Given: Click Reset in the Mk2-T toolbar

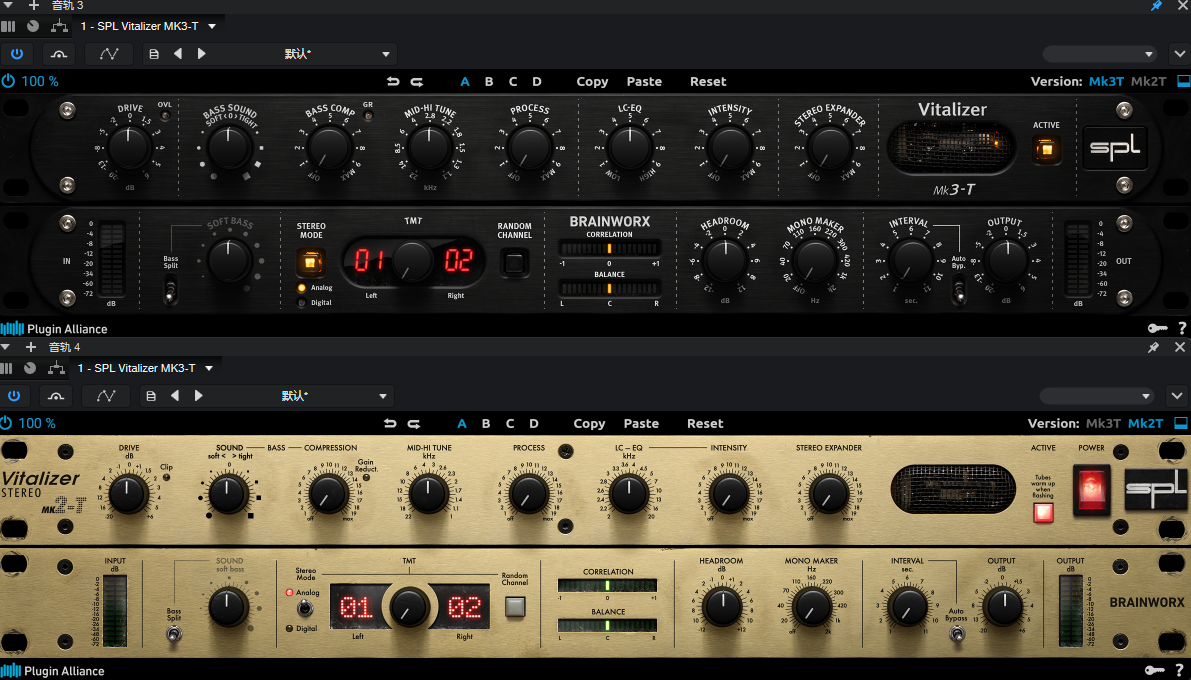Looking at the screenshot, I should pos(705,423).
